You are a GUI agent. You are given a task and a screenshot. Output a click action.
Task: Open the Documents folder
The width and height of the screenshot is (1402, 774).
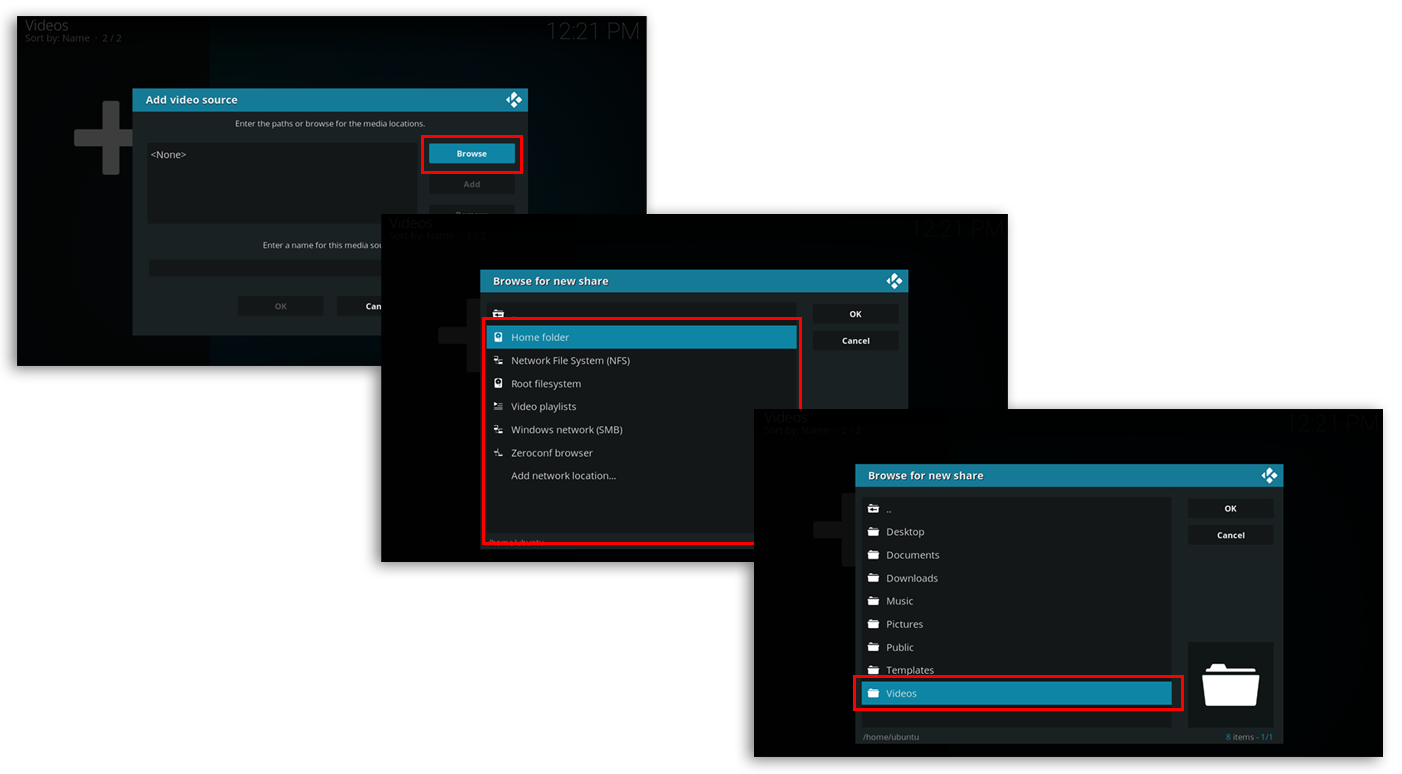click(x=1017, y=555)
